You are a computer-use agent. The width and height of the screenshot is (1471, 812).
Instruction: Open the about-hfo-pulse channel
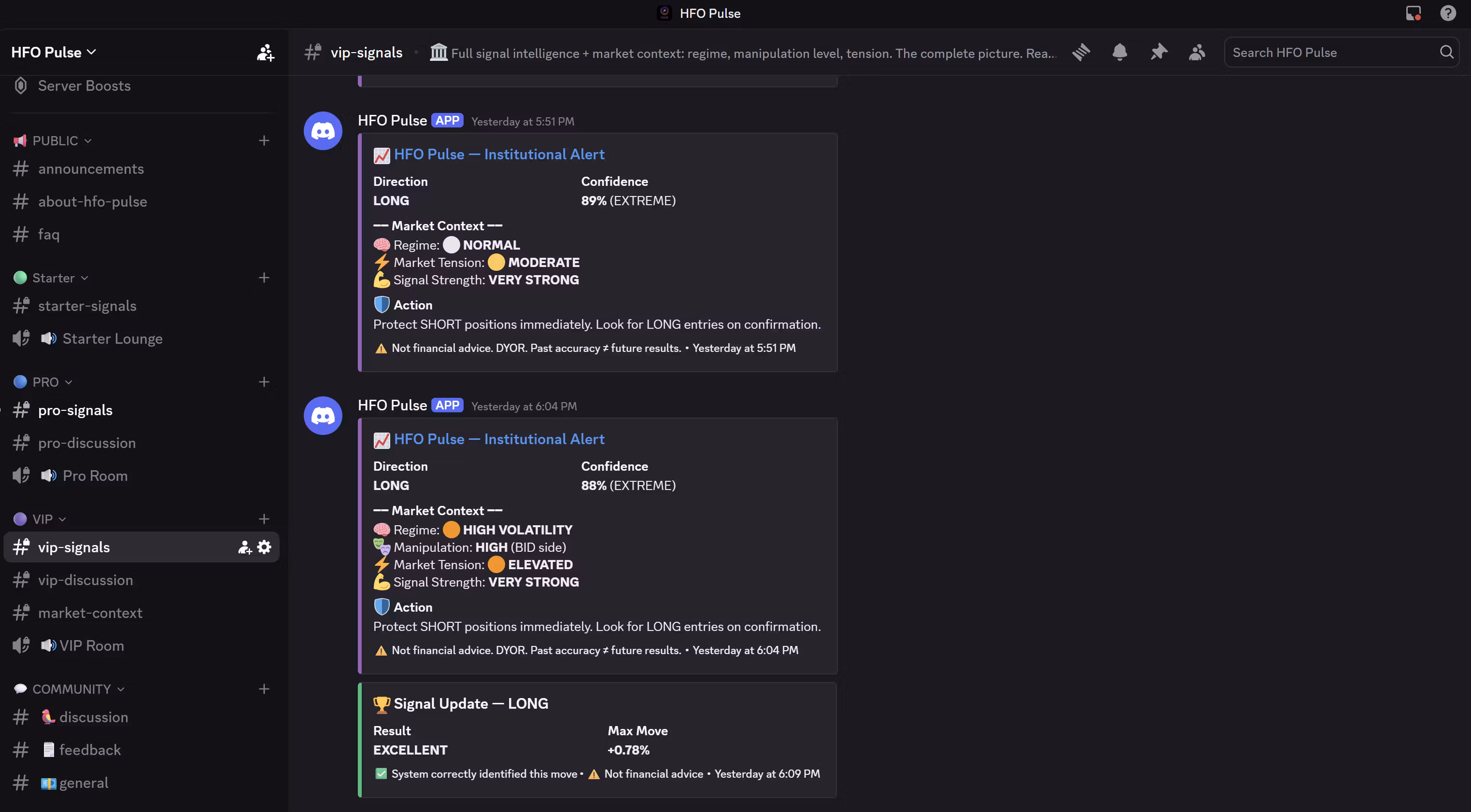click(x=141, y=202)
